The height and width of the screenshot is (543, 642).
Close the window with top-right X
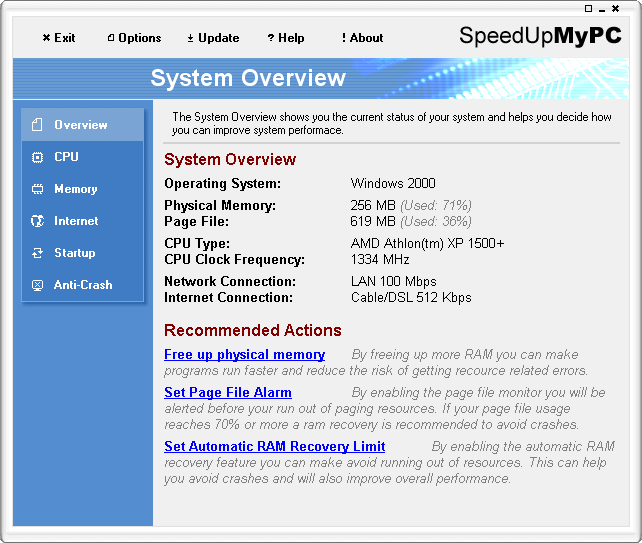[x=615, y=8]
